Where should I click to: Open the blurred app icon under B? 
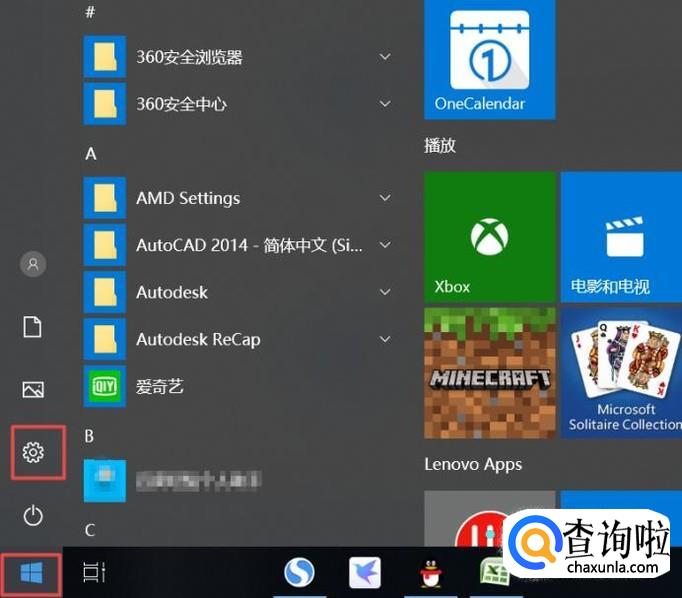click(105, 481)
